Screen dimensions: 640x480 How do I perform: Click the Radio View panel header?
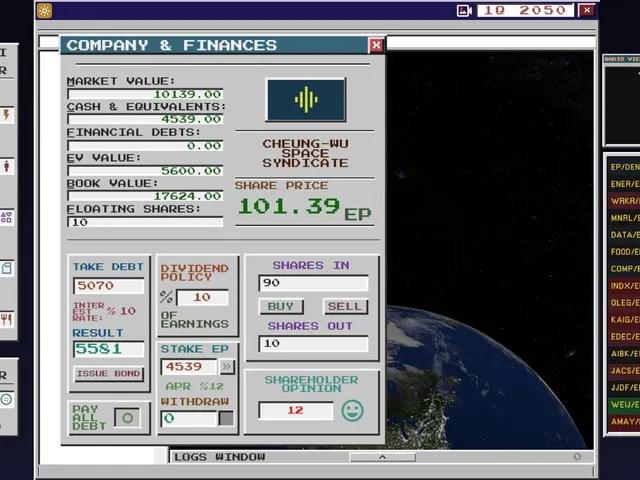[622, 59]
